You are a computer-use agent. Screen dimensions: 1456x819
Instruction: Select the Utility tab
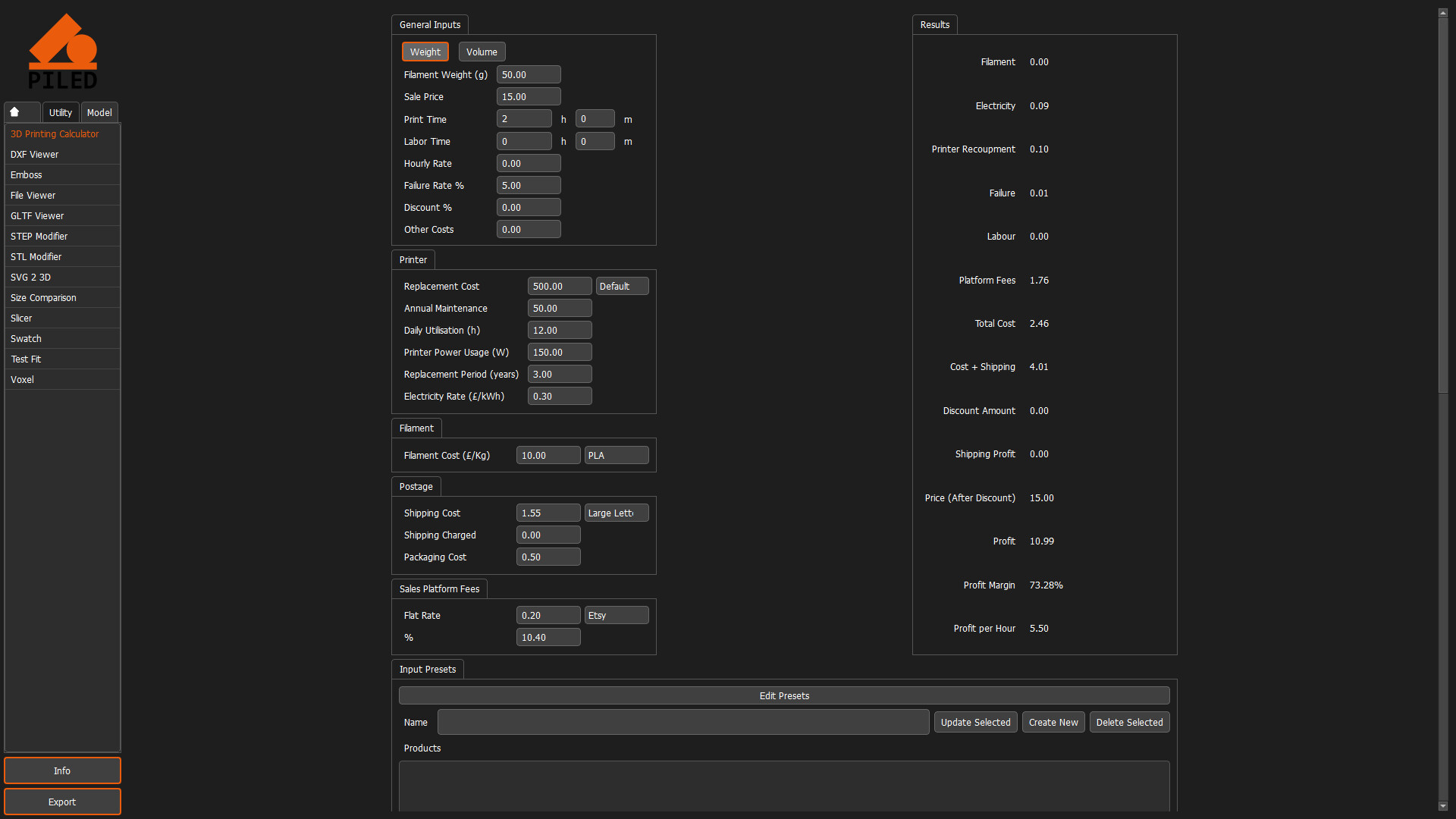[60, 111]
